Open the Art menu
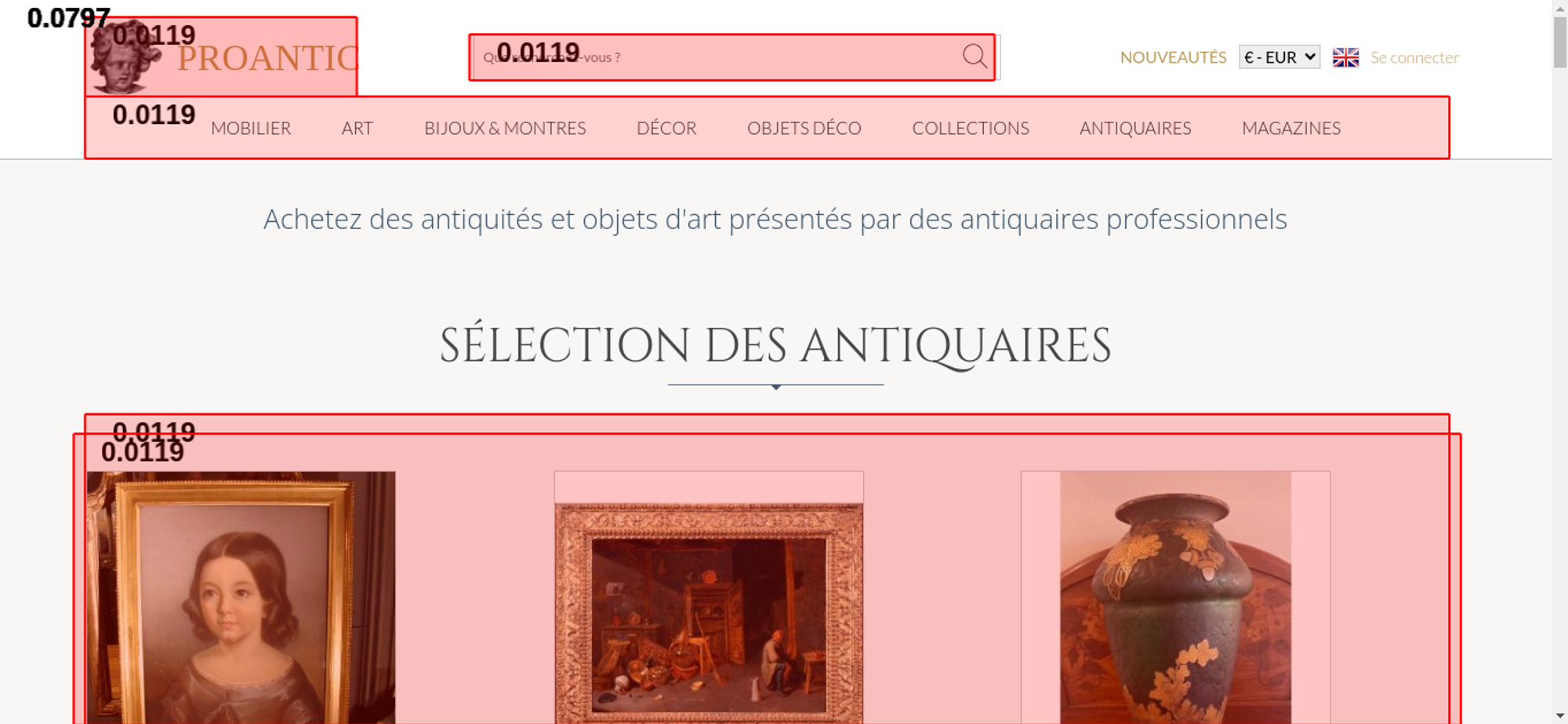The image size is (1568, 724). pyautogui.click(x=358, y=128)
